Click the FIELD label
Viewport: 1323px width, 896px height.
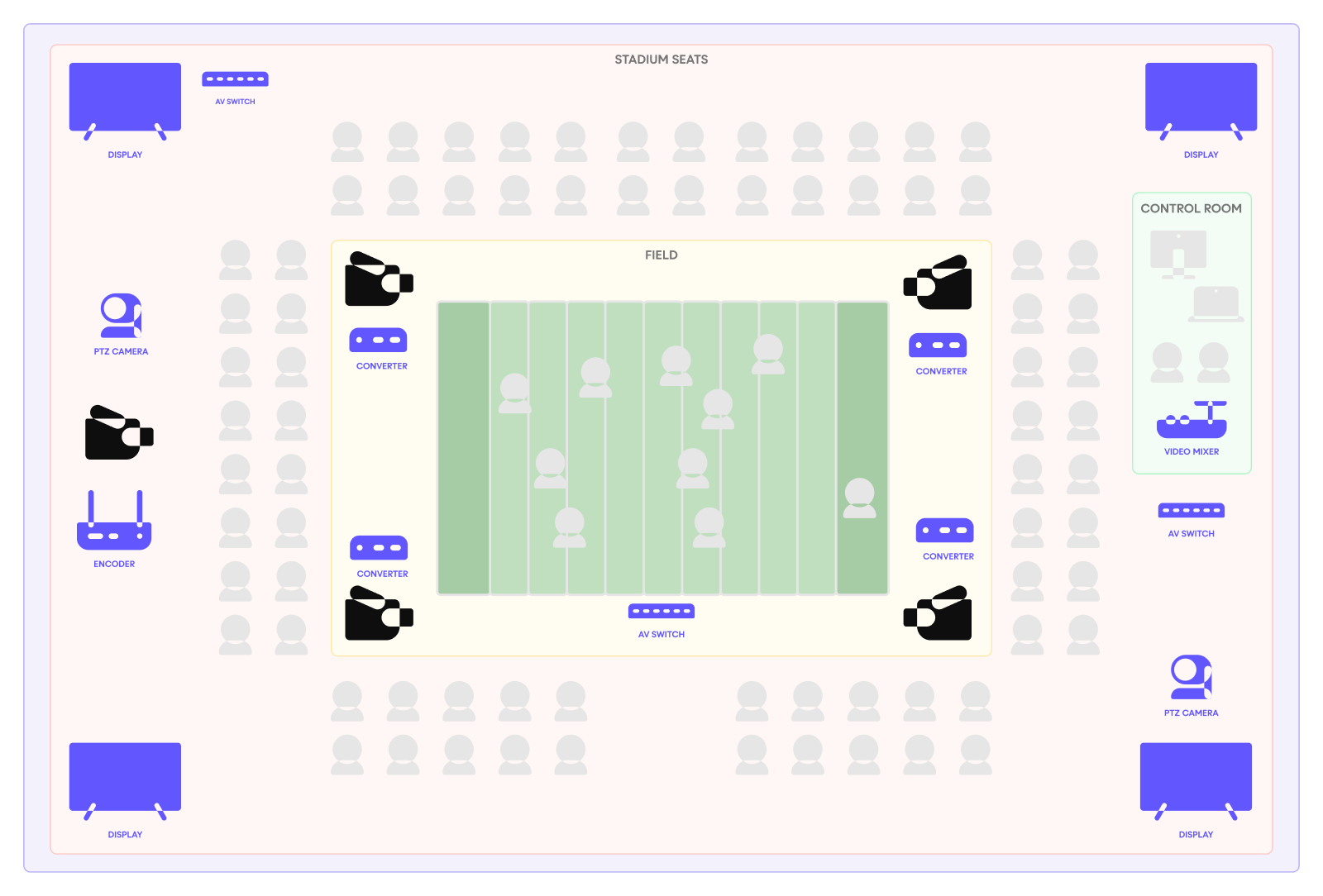661,255
